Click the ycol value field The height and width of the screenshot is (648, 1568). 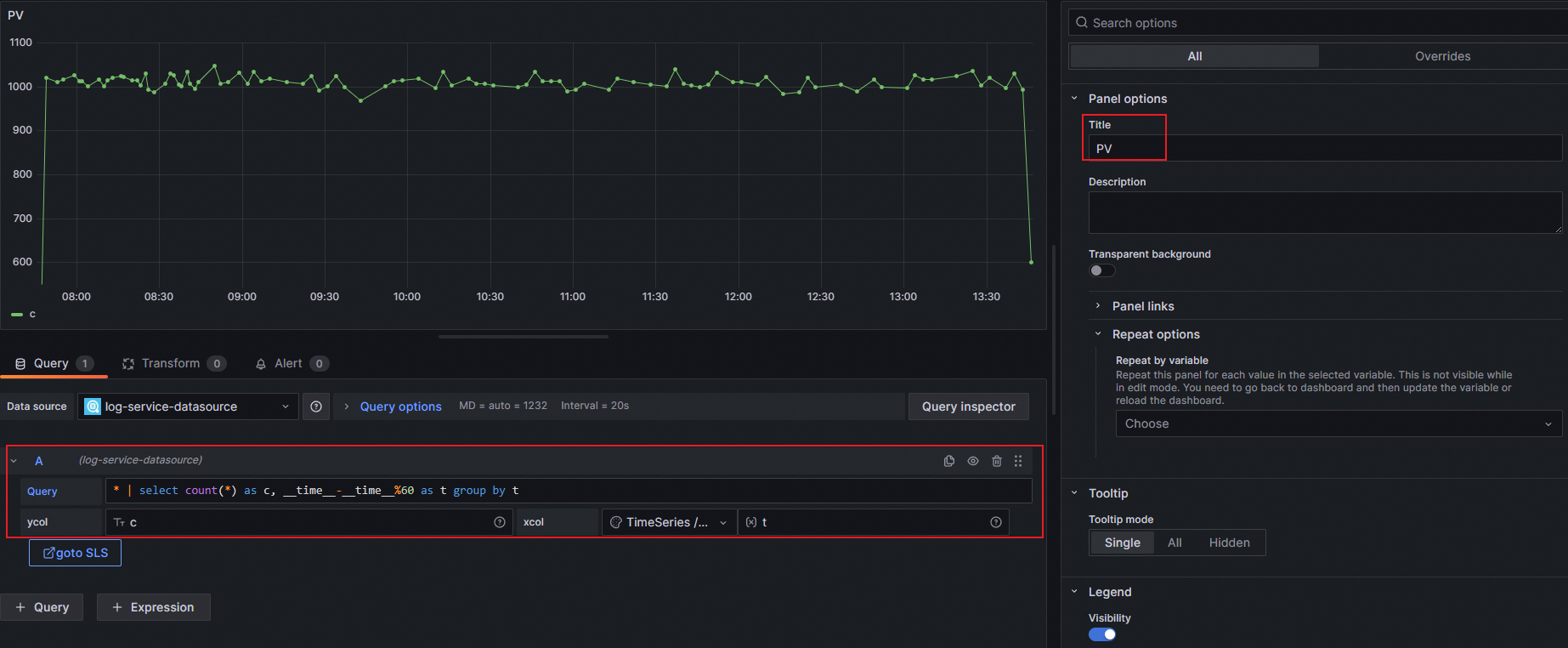(309, 522)
